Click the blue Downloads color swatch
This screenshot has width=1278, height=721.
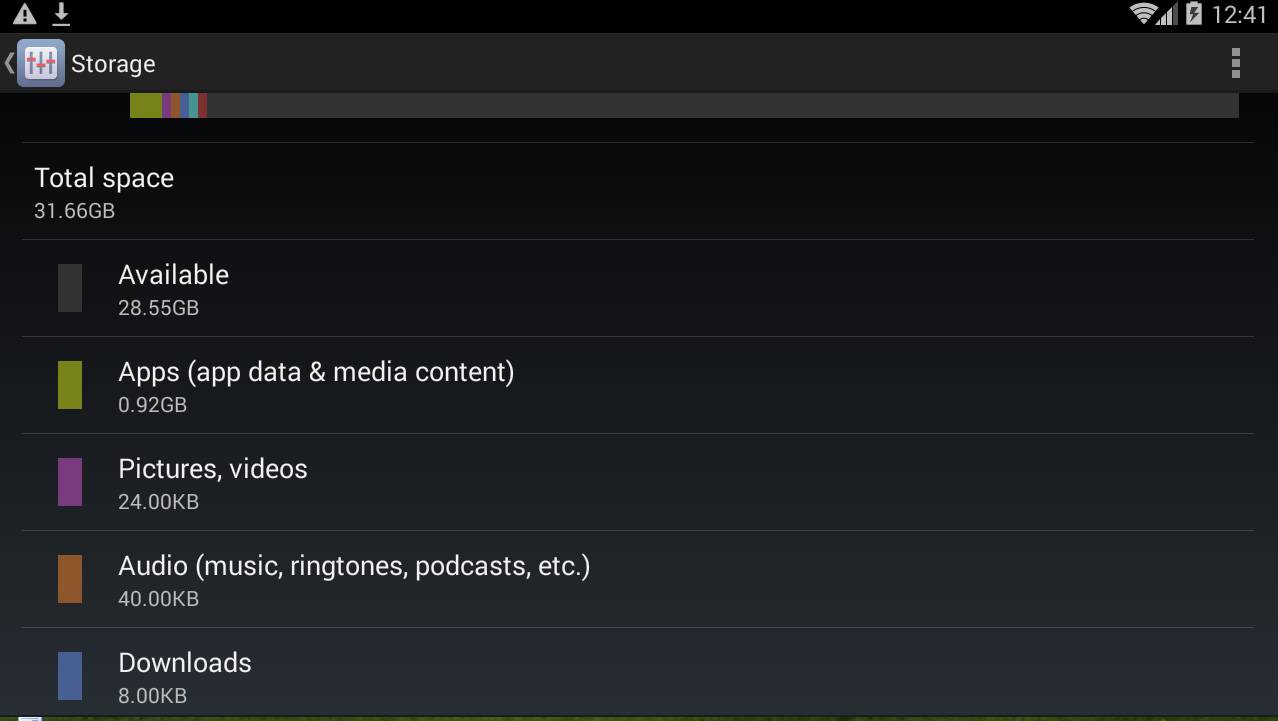click(70, 675)
